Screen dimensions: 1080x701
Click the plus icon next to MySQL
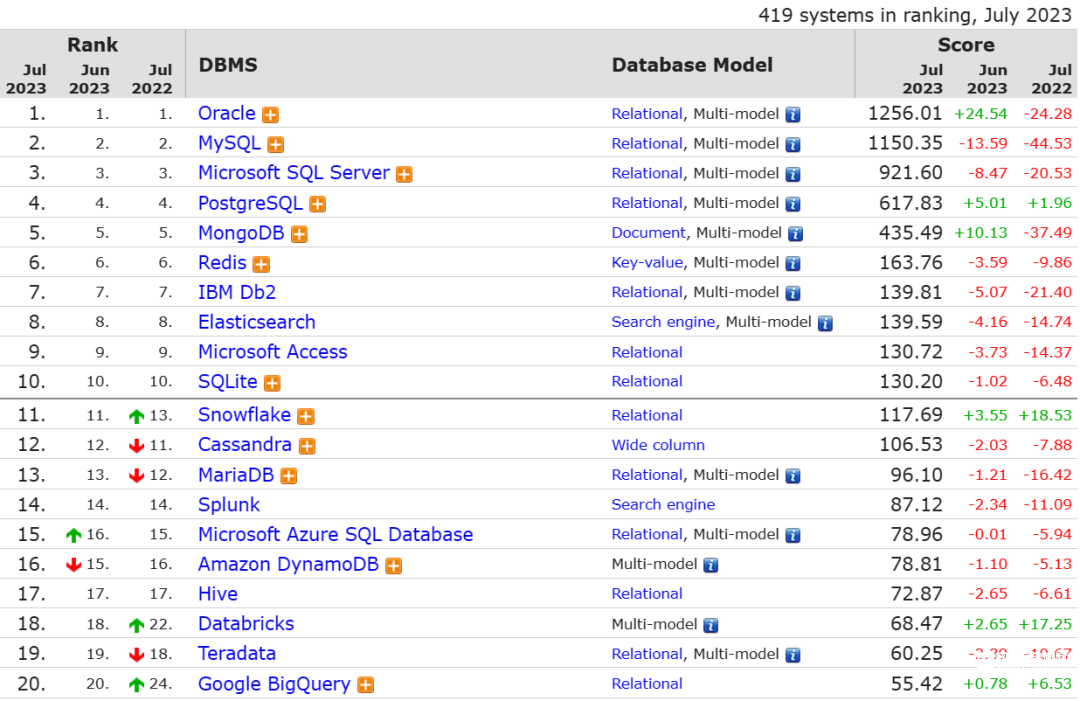pyautogui.click(x=275, y=145)
